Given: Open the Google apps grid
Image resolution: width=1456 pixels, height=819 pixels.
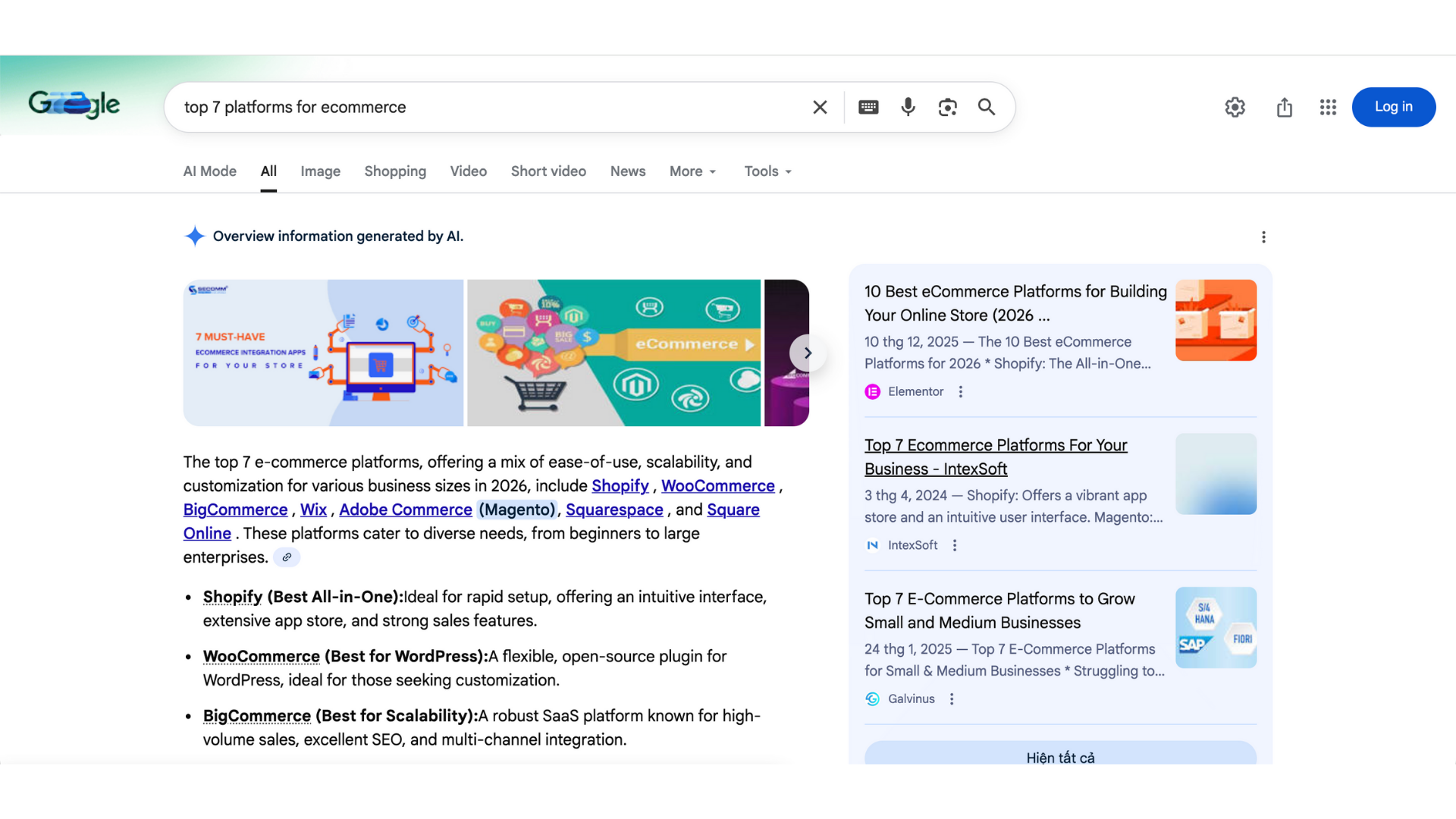Looking at the screenshot, I should coord(1327,107).
